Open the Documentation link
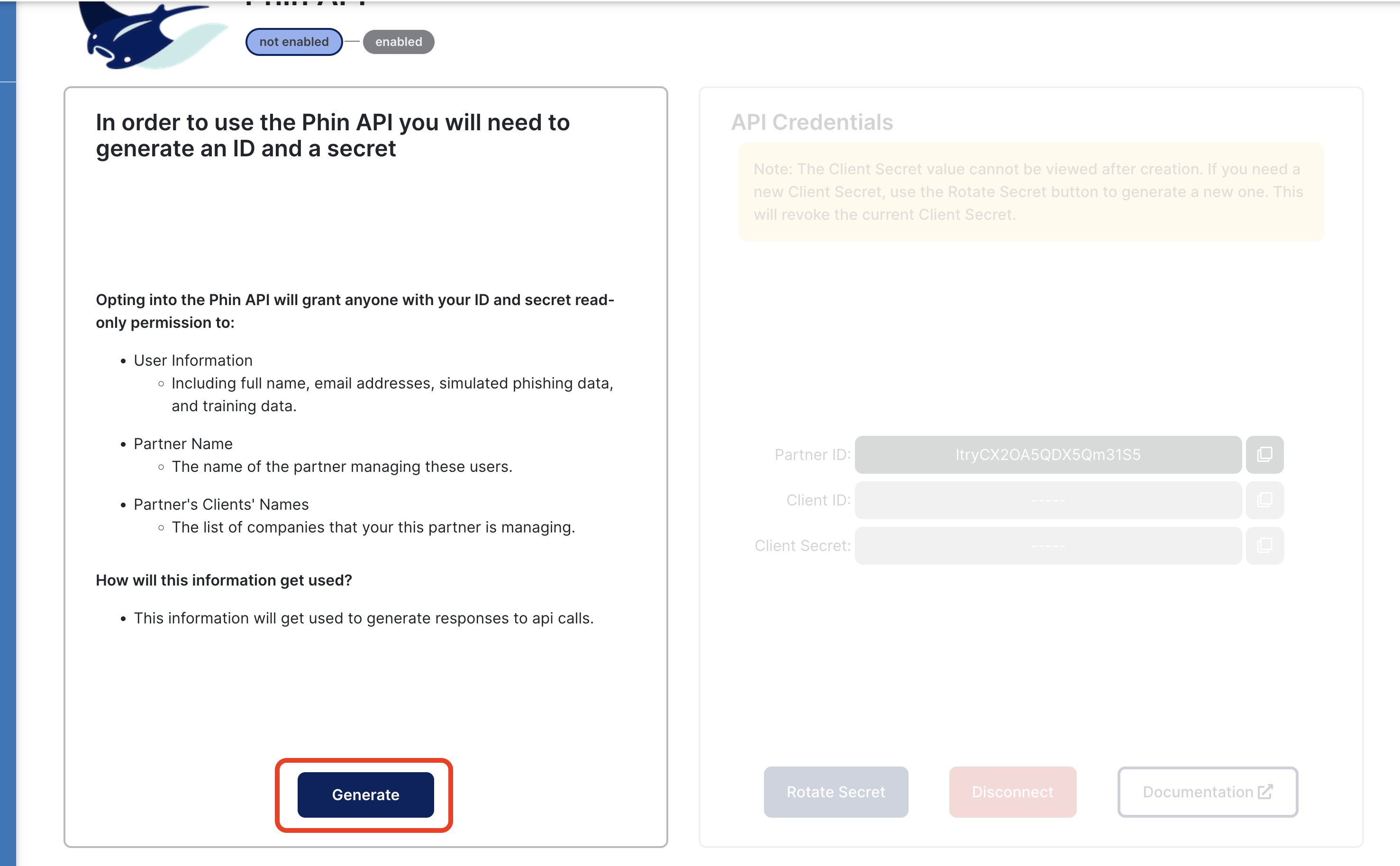 (x=1208, y=792)
